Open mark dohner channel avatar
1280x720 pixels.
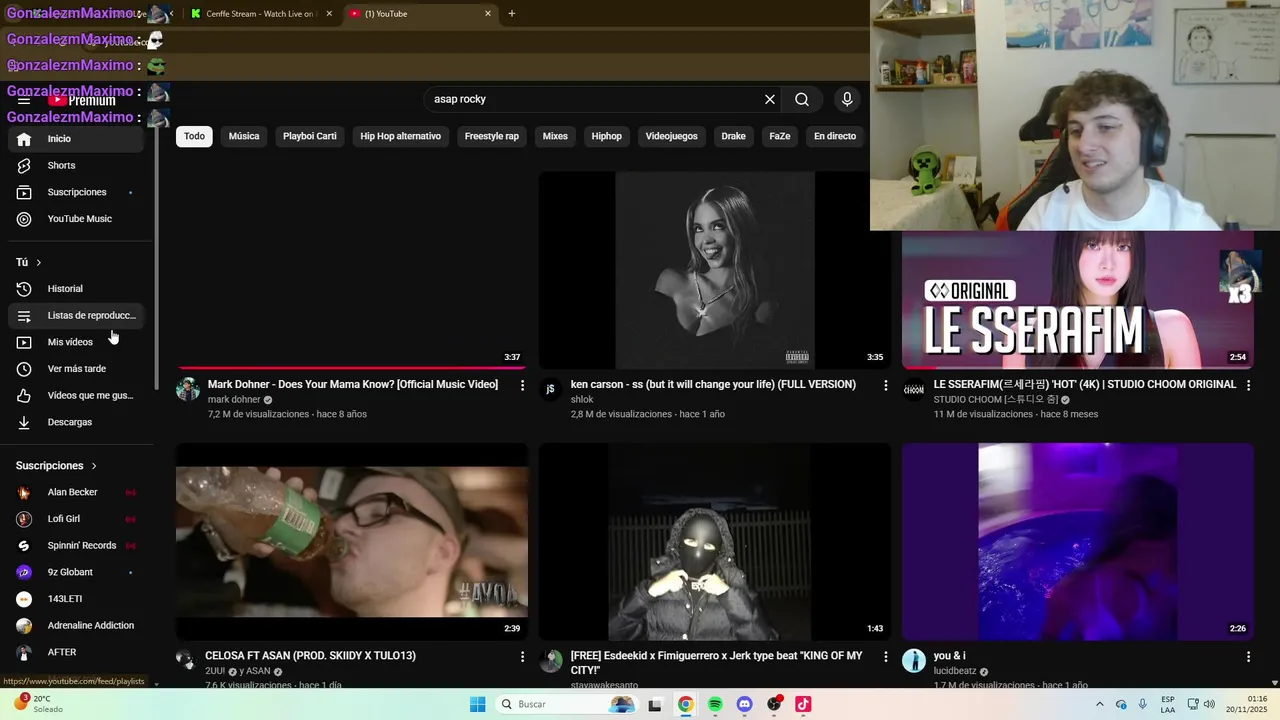[188, 390]
